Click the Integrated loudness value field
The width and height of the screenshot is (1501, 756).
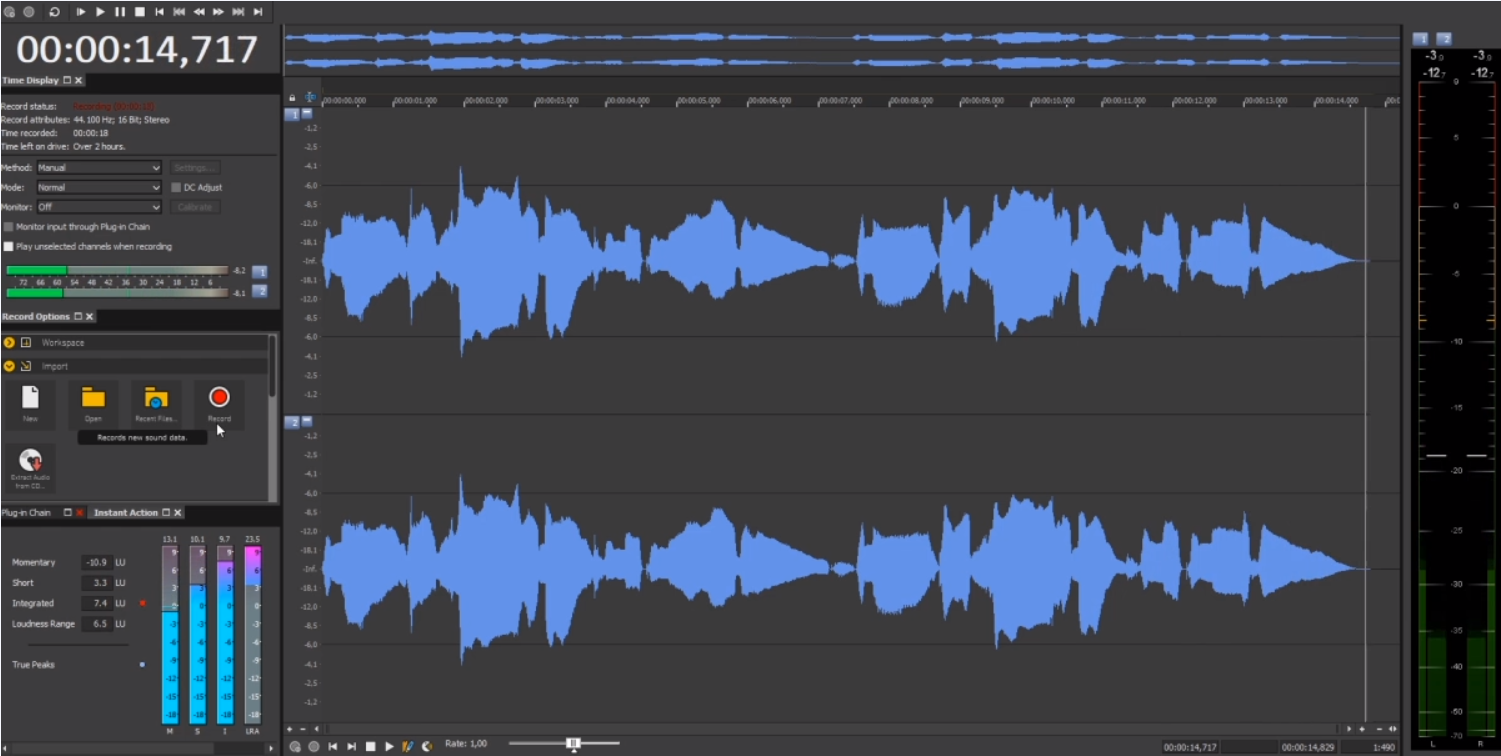(97, 603)
